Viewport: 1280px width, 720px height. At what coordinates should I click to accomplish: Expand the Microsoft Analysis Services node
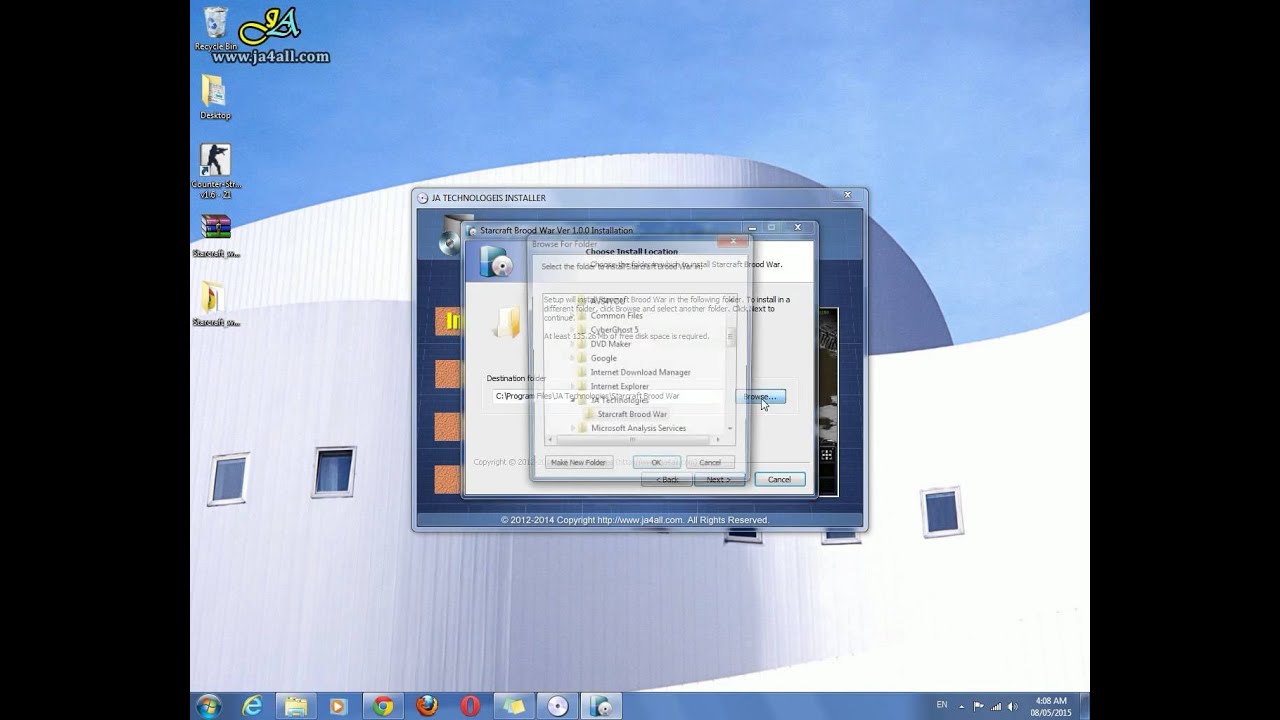(x=572, y=428)
